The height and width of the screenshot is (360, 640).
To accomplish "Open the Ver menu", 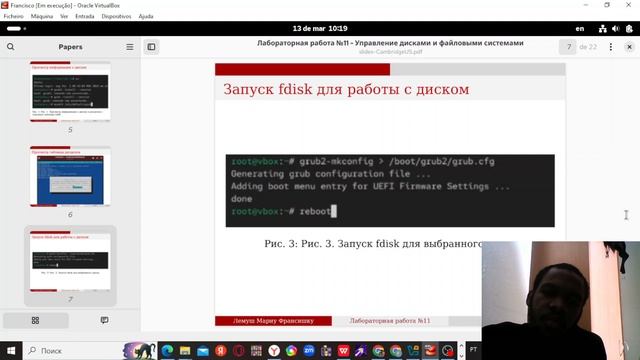I will (64, 16).
